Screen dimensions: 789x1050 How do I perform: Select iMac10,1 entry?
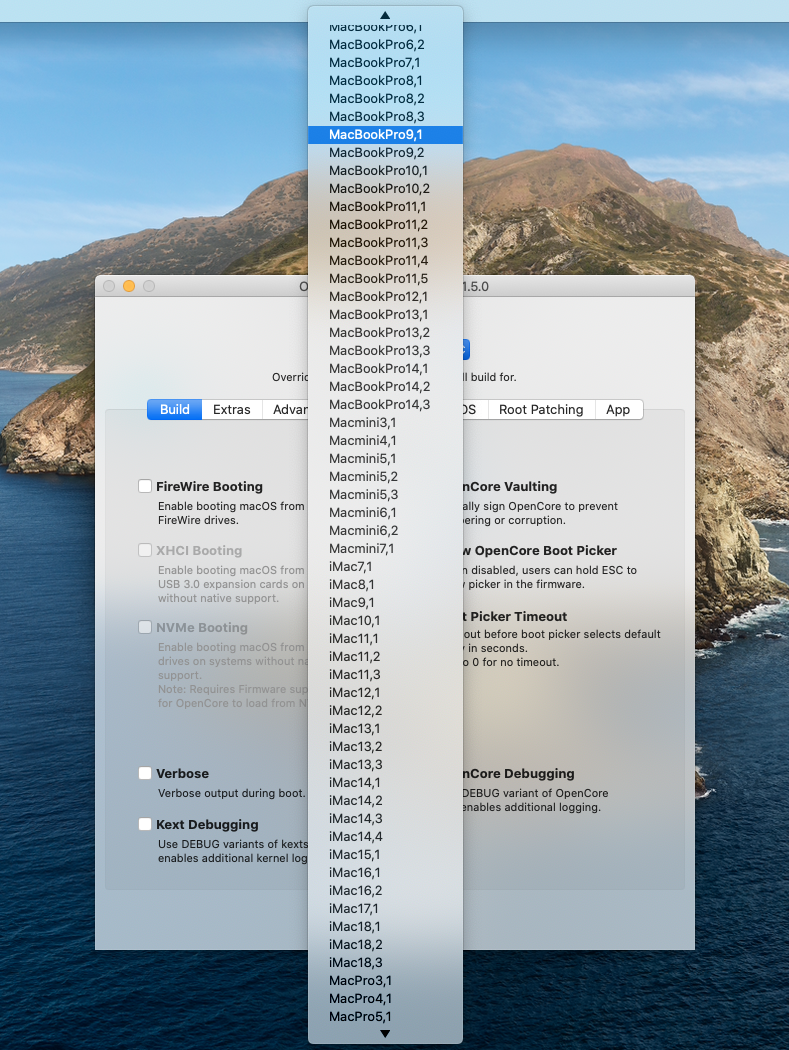(x=385, y=621)
